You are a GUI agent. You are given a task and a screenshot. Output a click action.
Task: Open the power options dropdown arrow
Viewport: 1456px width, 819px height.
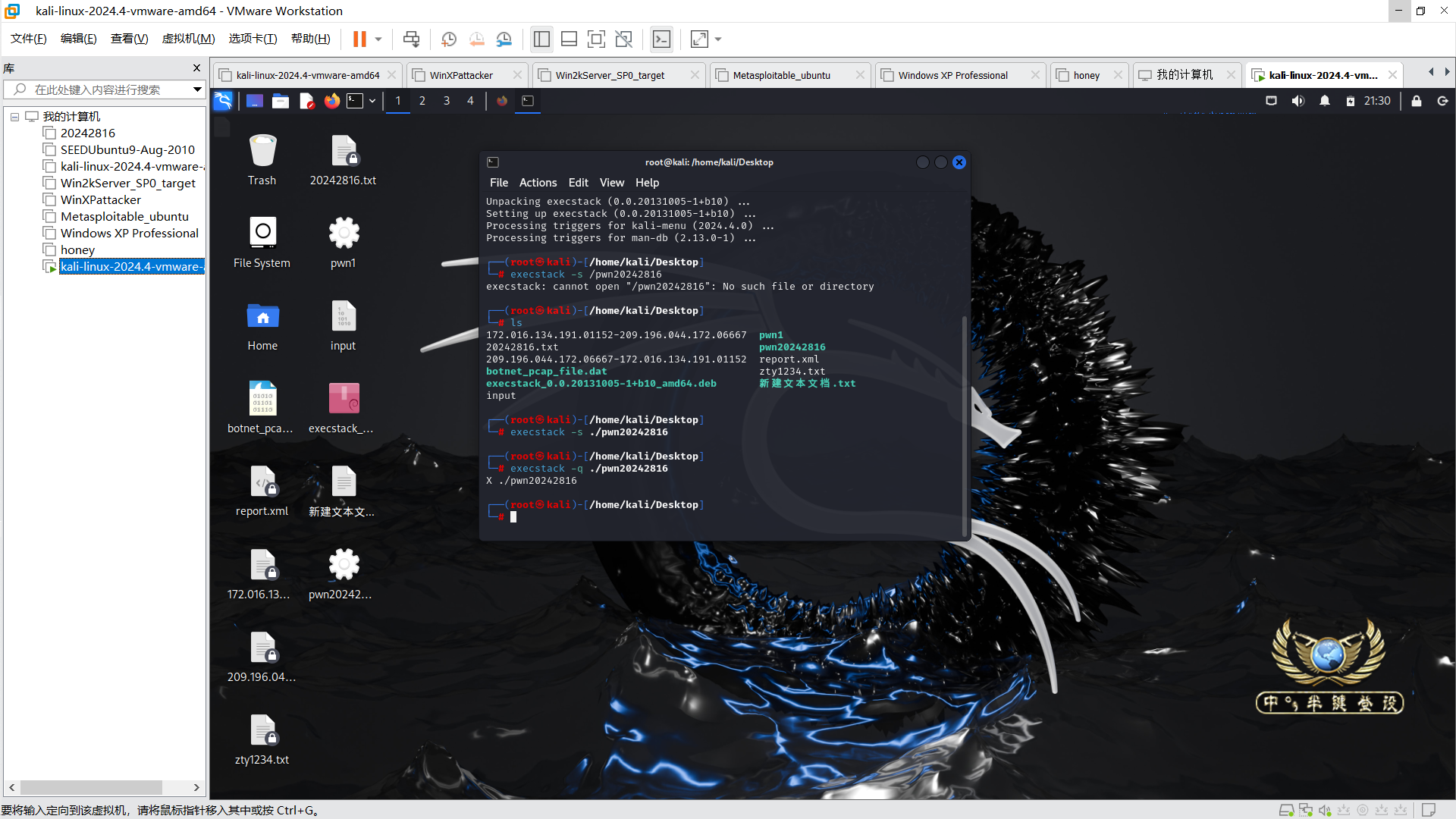378,39
